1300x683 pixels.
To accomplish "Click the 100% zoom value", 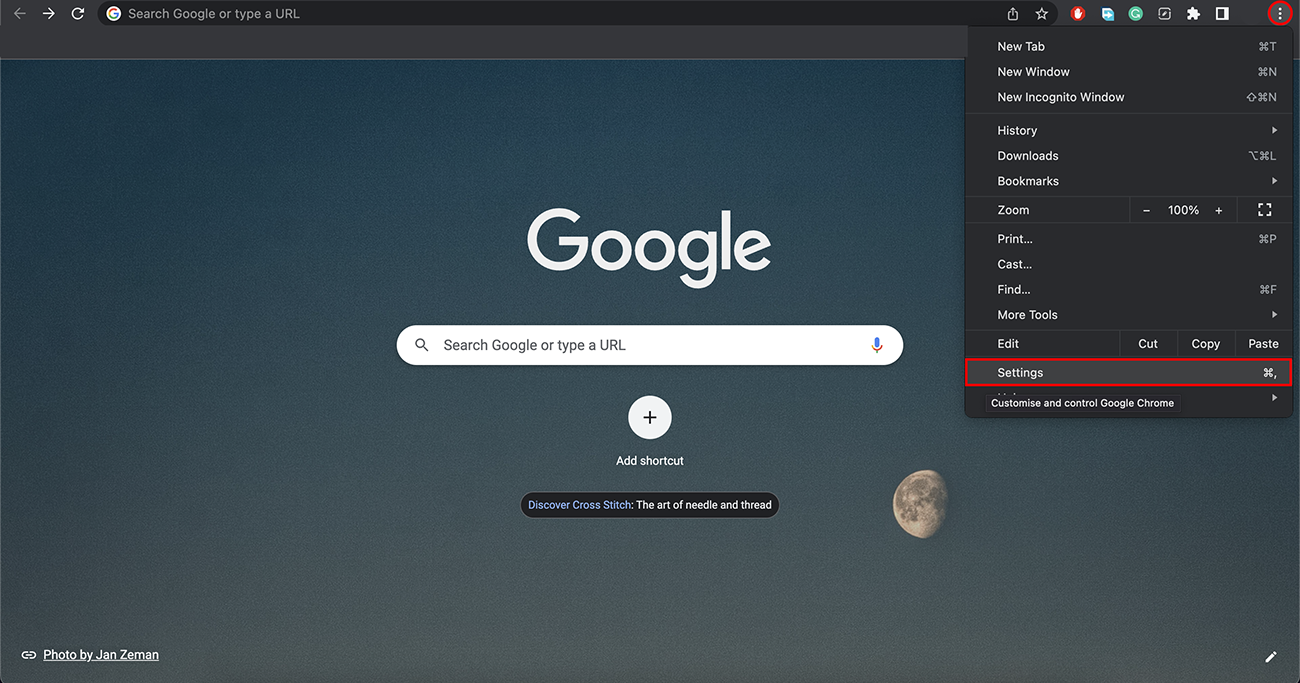I will 1183,210.
